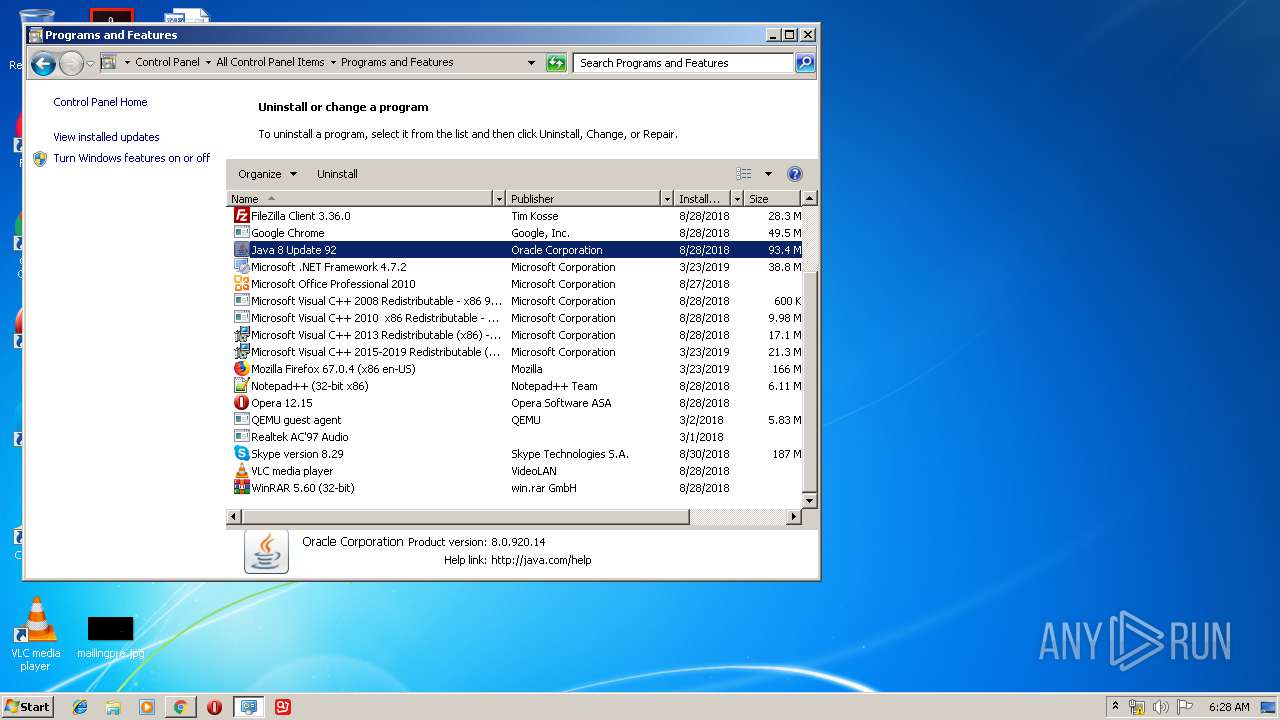This screenshot has height=720, width=1280.
Task: Click the horizontal scrollbar left arrow
Action: coord(234,517)
